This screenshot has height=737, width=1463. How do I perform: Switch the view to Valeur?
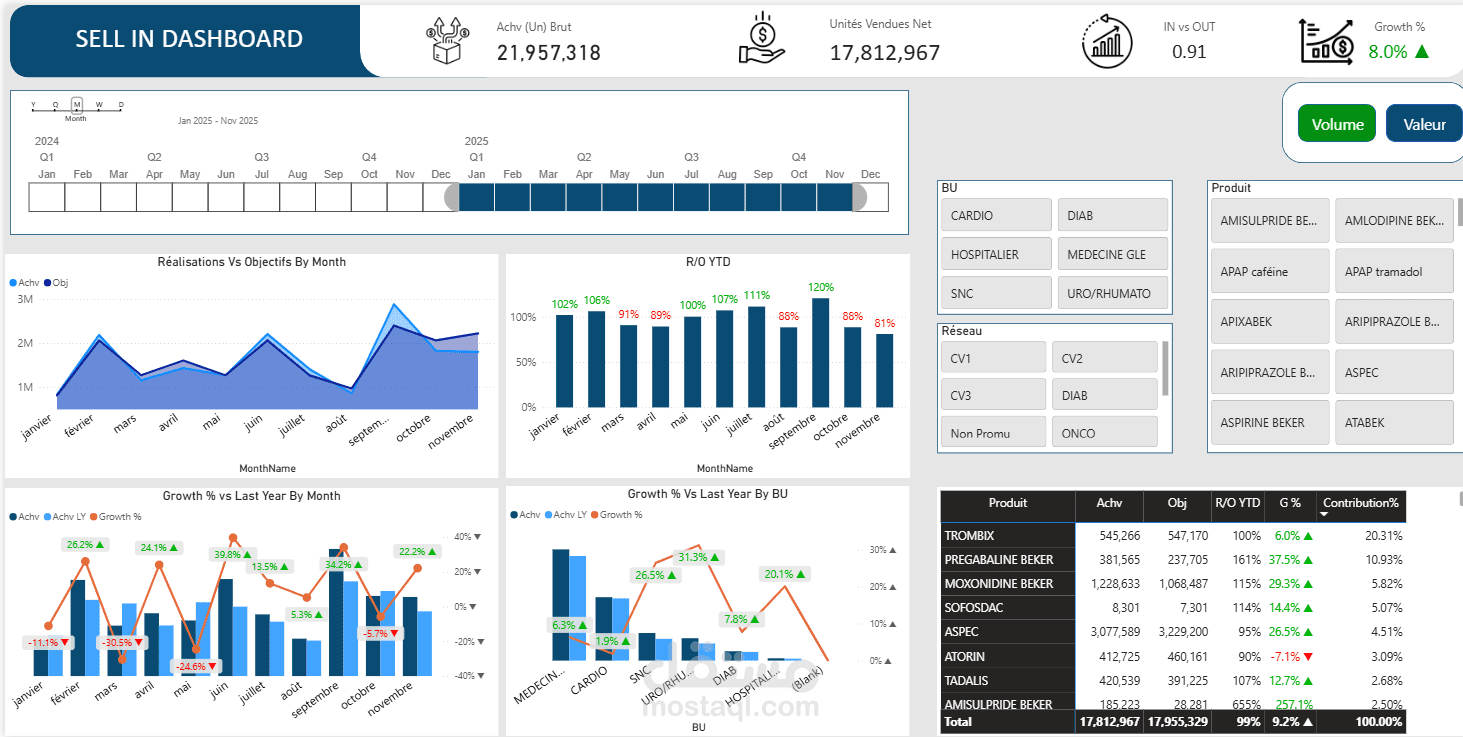point(1424,124)
